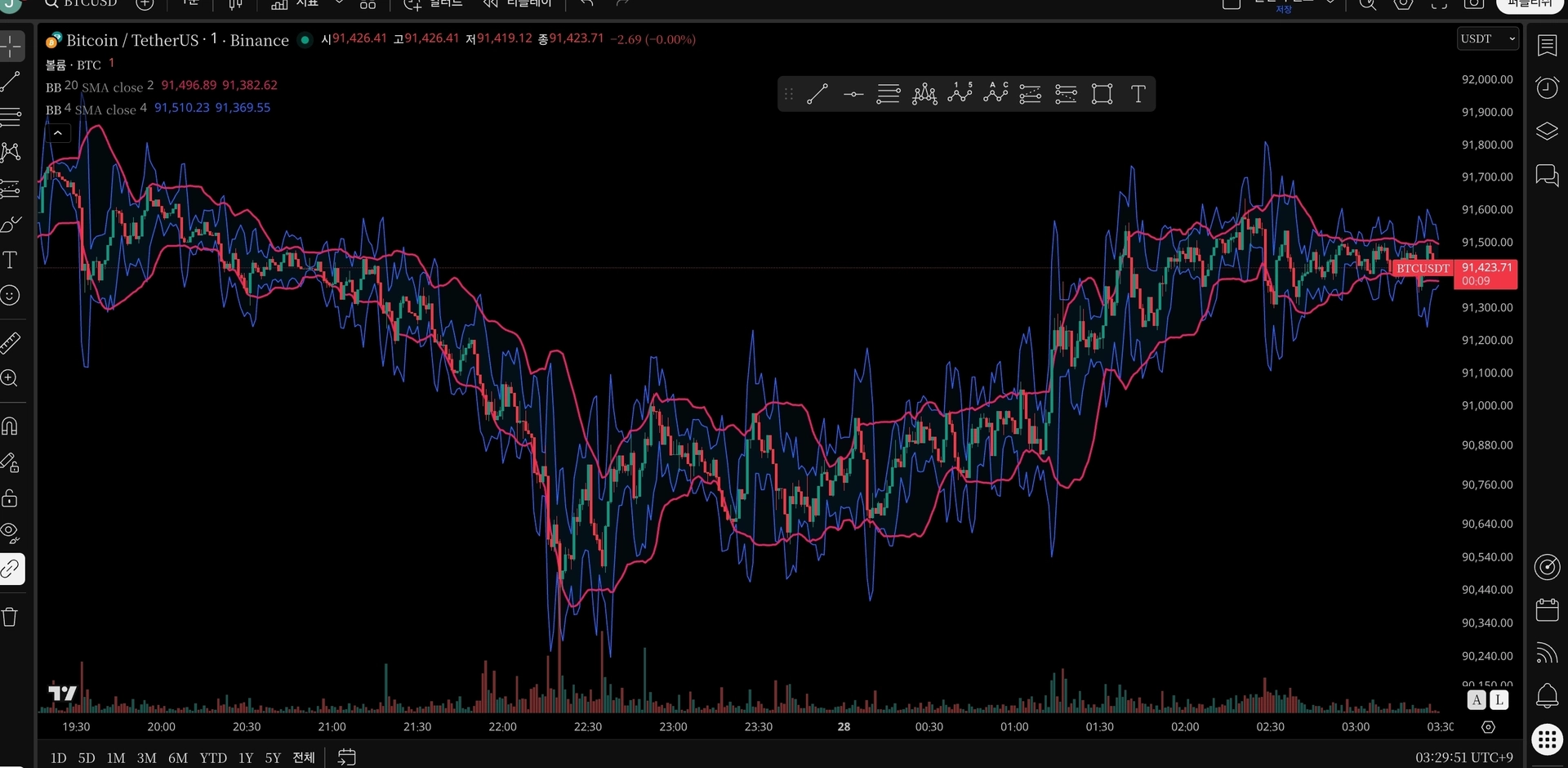Viewport: 1568px width, 768px height.
Task: Click the 퍼블리쉬 publish button
Action: pos(1529,5)
